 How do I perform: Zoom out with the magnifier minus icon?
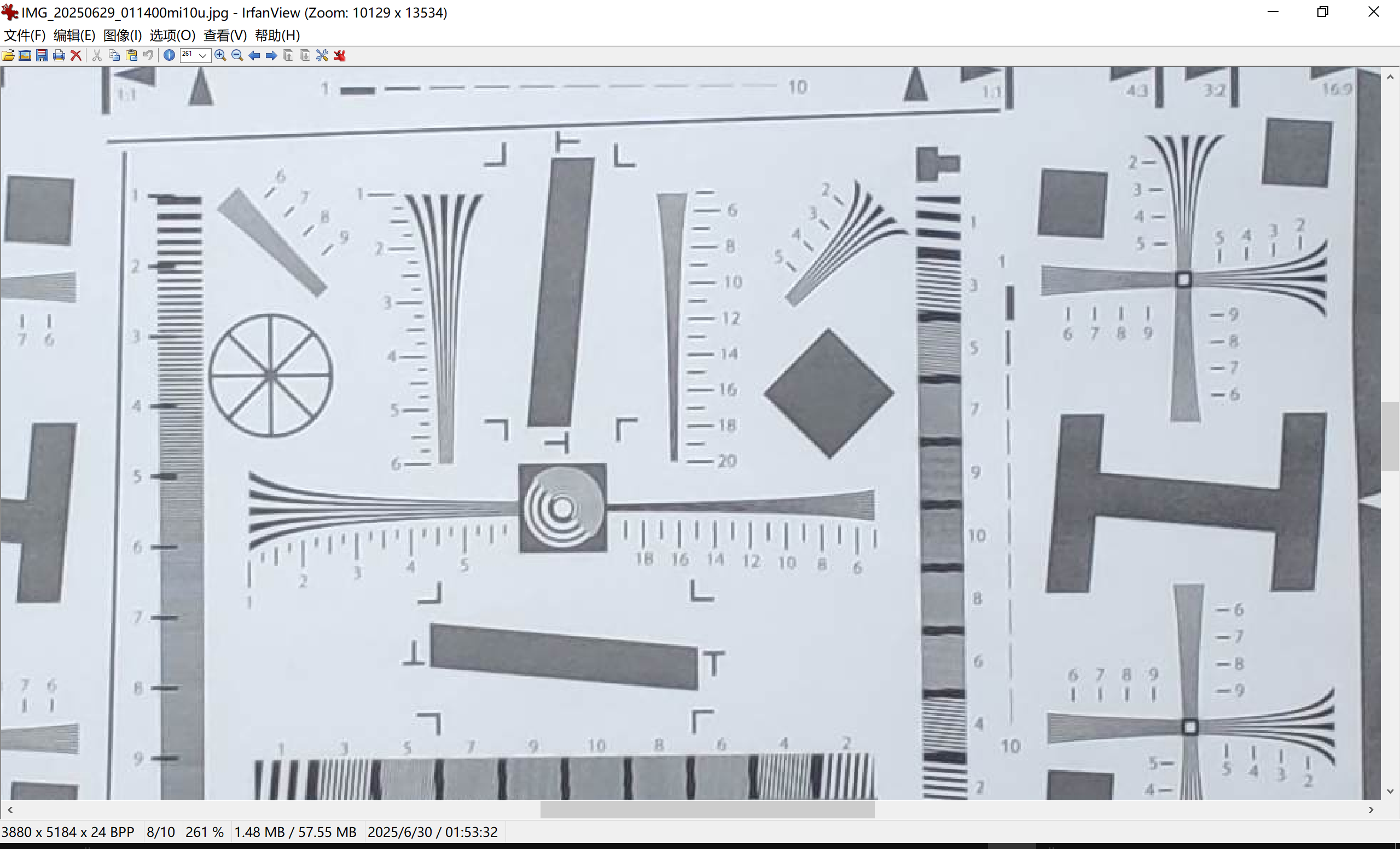tap(237, 55)
